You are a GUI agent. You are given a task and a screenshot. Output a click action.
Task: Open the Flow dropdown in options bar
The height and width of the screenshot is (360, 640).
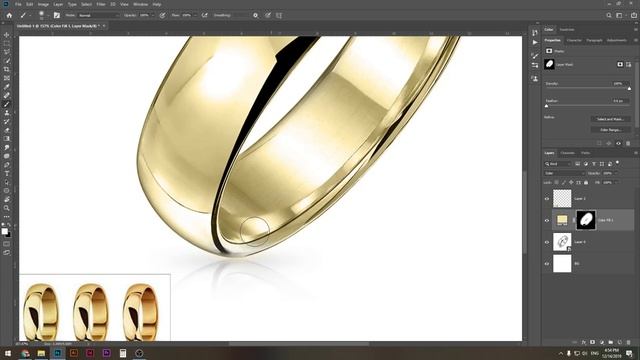coord(195,16)
